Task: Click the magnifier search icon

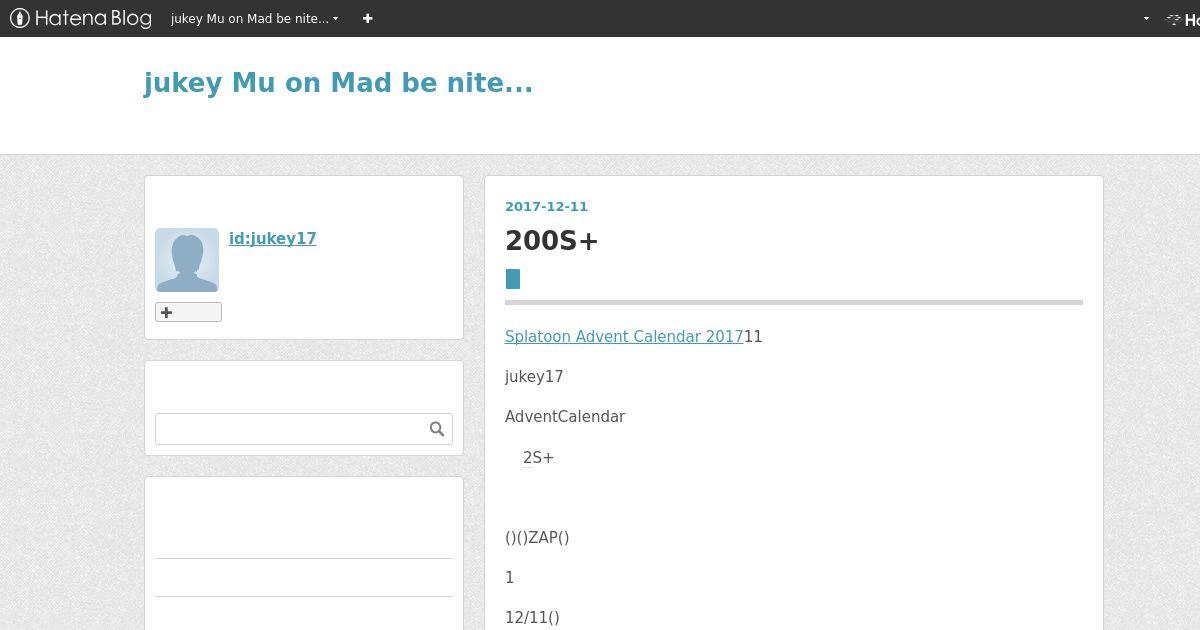Action: [437, 429]
